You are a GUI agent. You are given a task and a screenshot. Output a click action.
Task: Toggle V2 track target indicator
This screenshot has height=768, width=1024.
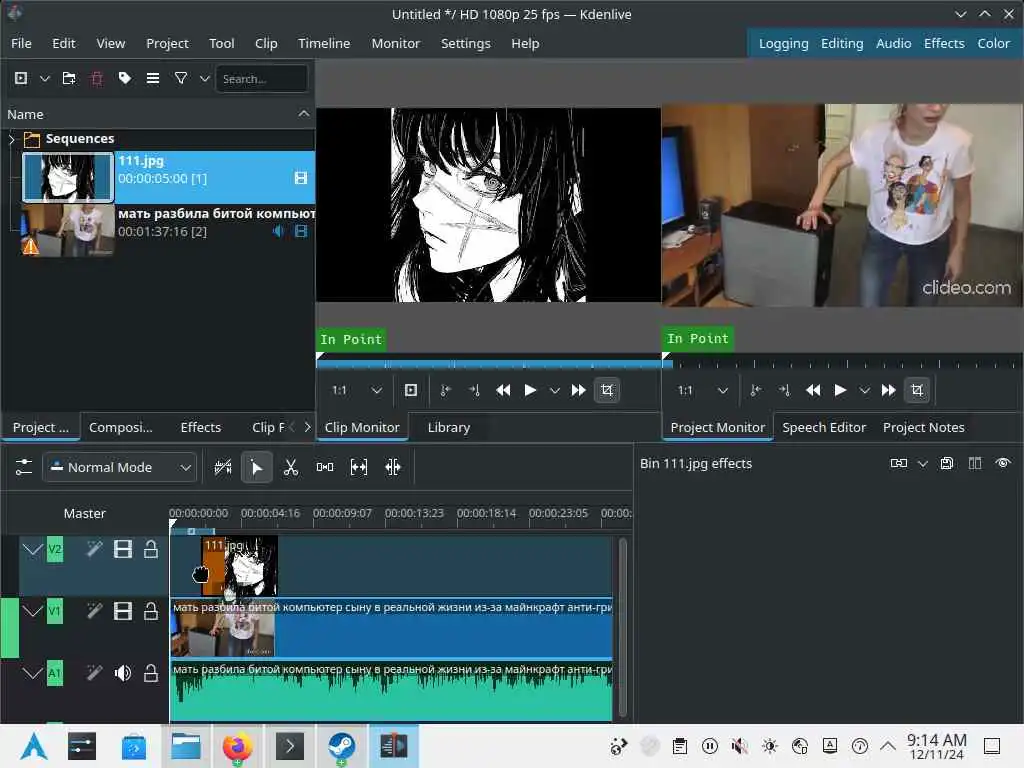55,549
